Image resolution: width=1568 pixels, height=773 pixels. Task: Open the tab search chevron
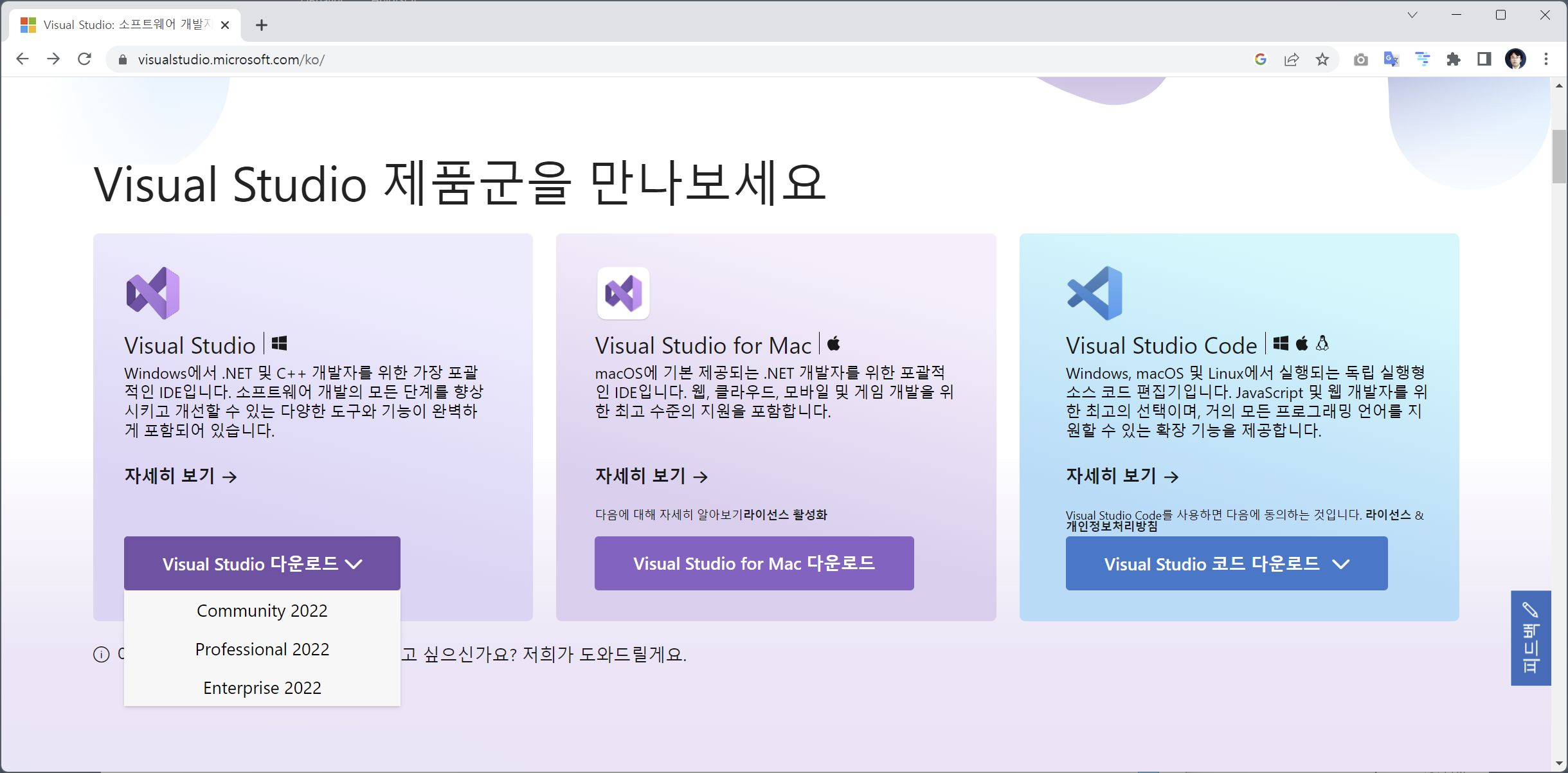pos(1412,15)
